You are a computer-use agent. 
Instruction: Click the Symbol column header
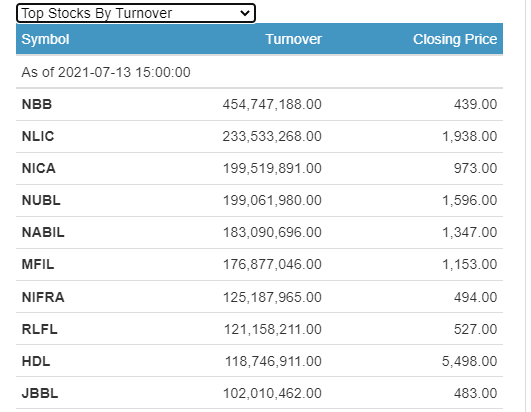coord(45,39)
